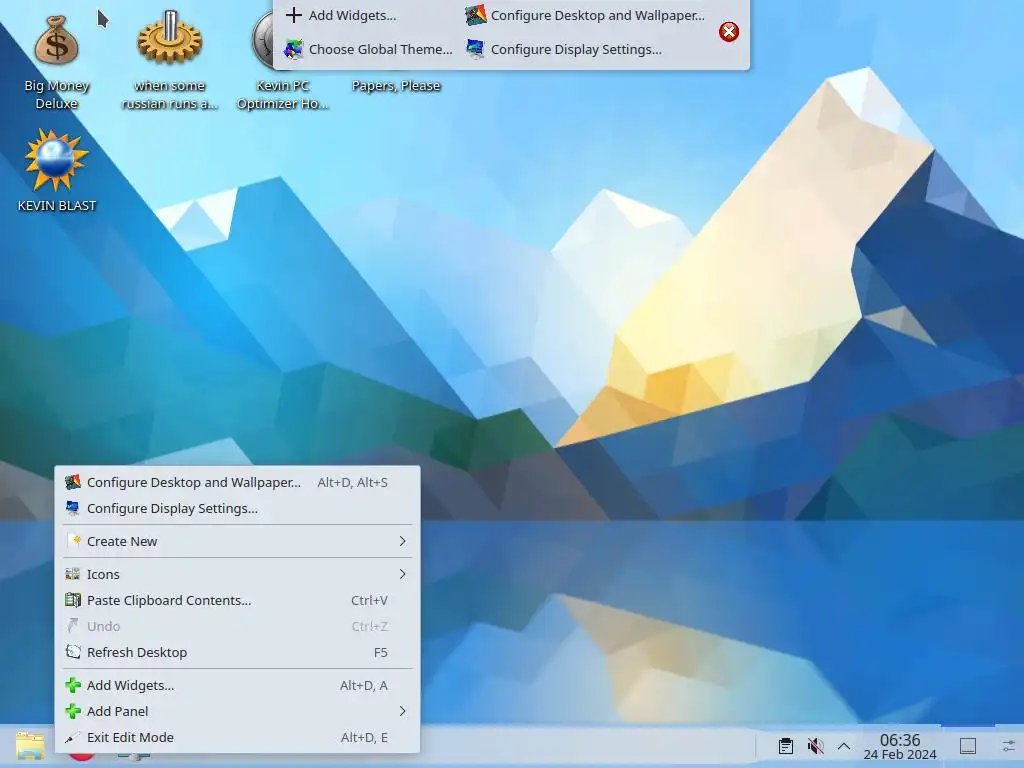Choose Exit Edit Mode in the context menu
The height and width of the screenshot is (768, 1024).
click(237, 737)
